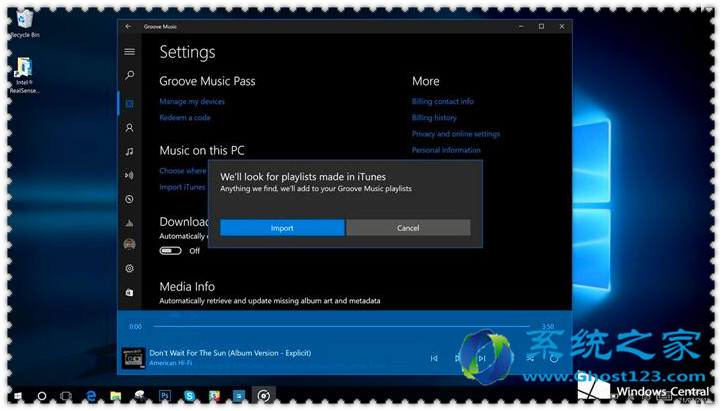Open Task View on the taskbar
The image size is (722, 411).
point(66,396)
